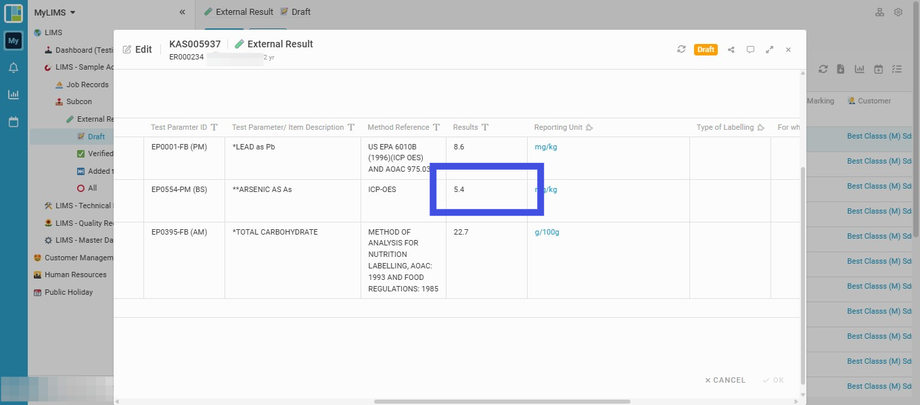Collapse the navigation panel with double chevron
Screen dimensions: 920x405
pos(182,12)
